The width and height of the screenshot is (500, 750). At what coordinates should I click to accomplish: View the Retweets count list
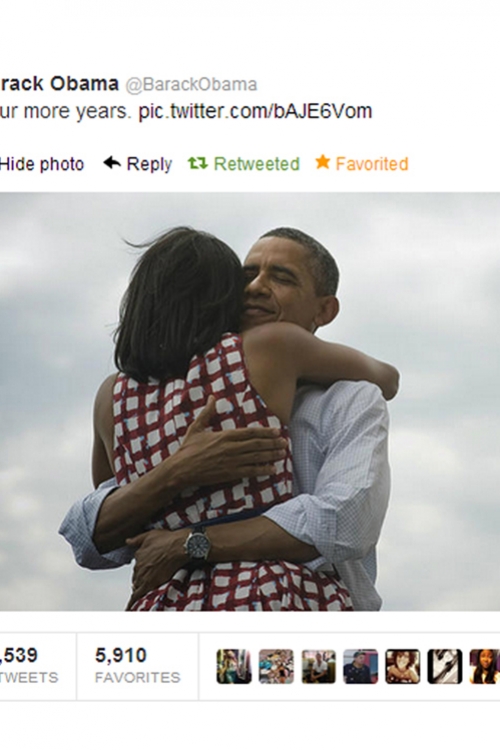pos(29,666)
